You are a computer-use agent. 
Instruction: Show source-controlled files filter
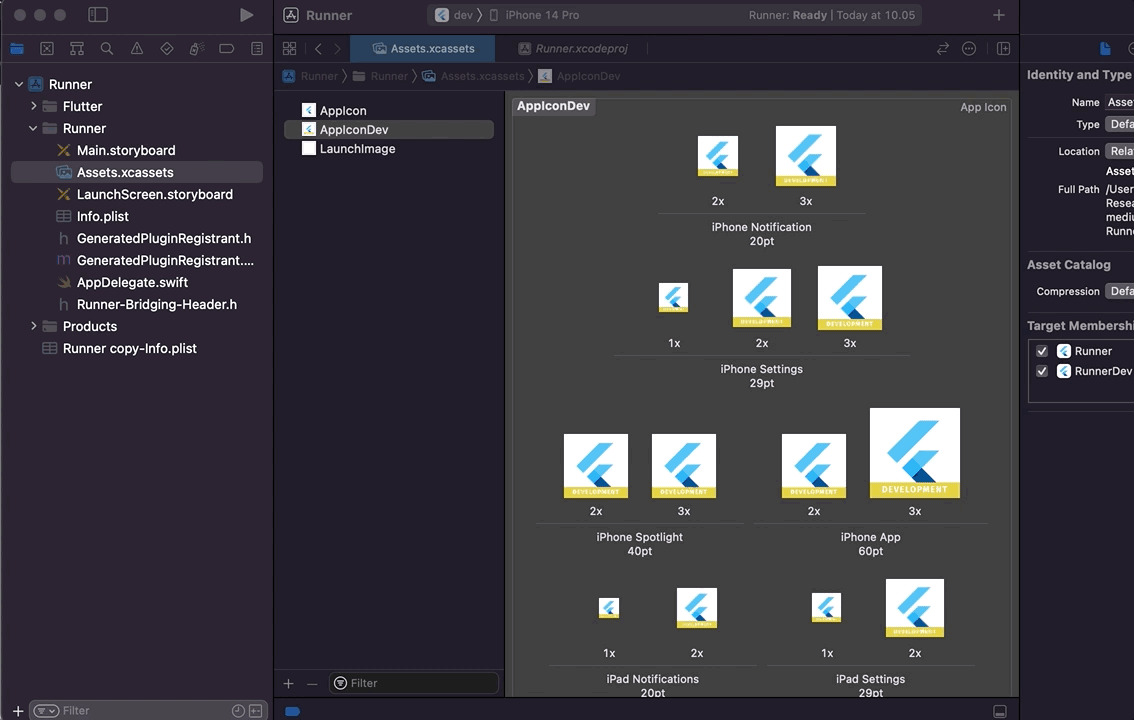click(255, 711)
